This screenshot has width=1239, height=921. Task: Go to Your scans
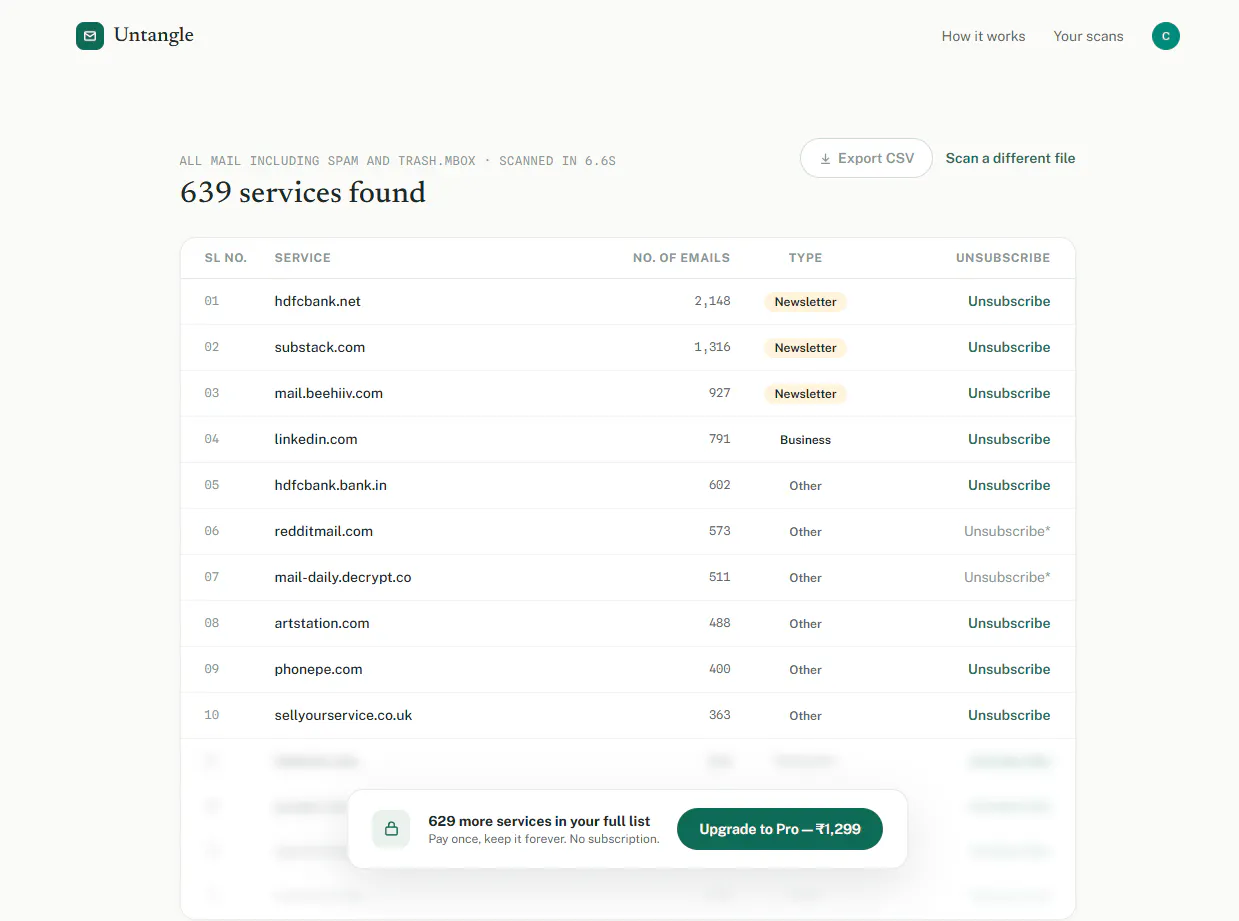tap(1088, 36)
